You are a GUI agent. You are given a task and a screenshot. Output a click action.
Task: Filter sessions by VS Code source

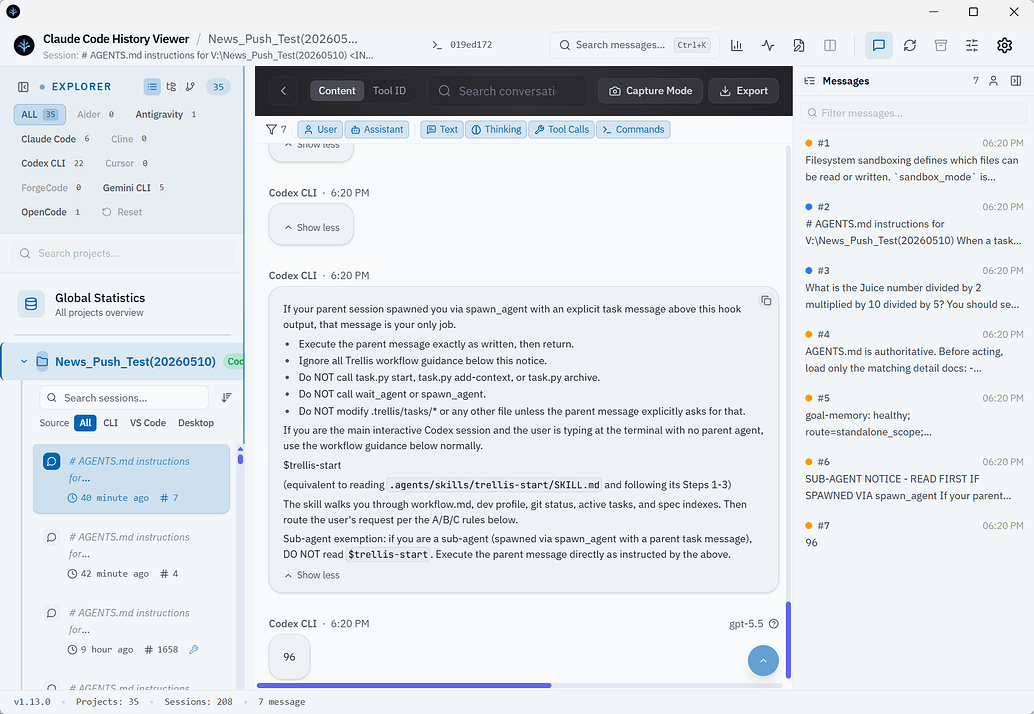pyautogui.click(x=148, y=423)
